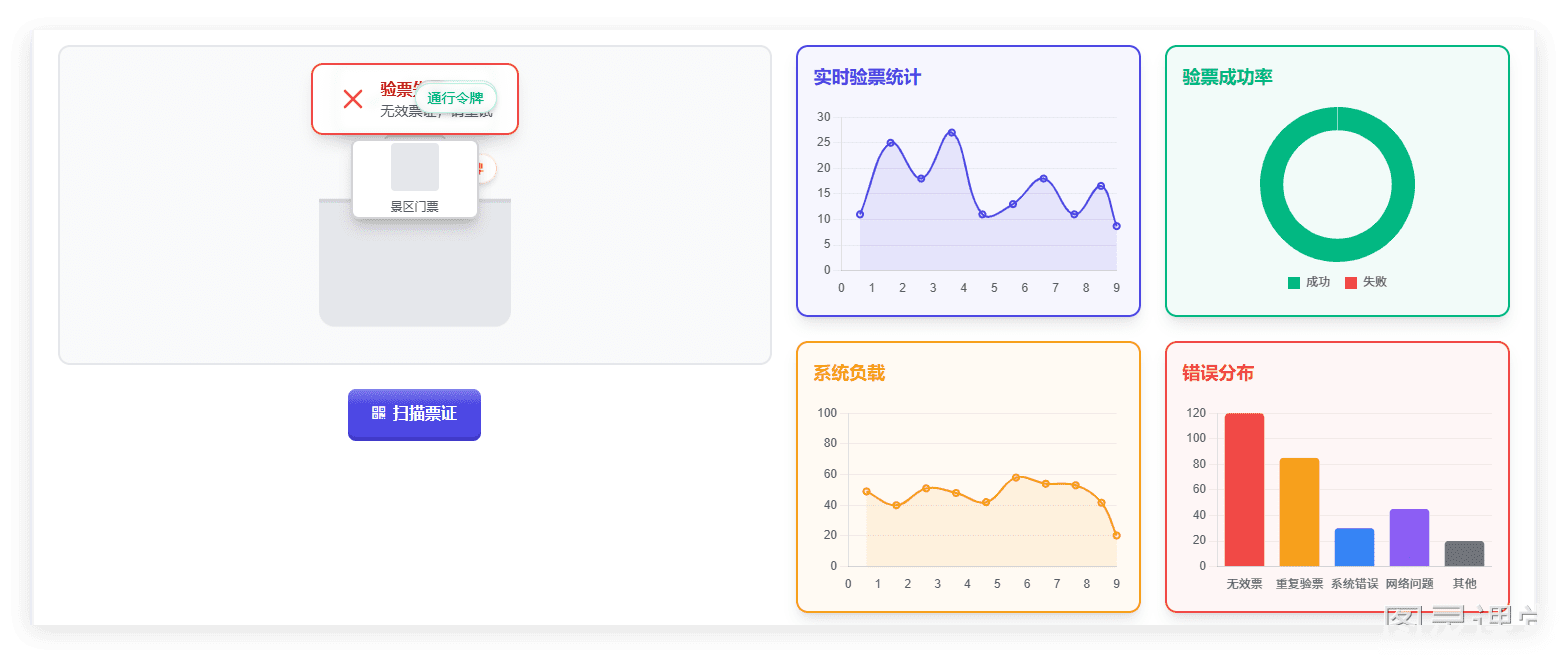Click the 景区门票 ticket card

pyautogui.click(x=415, y=179)
